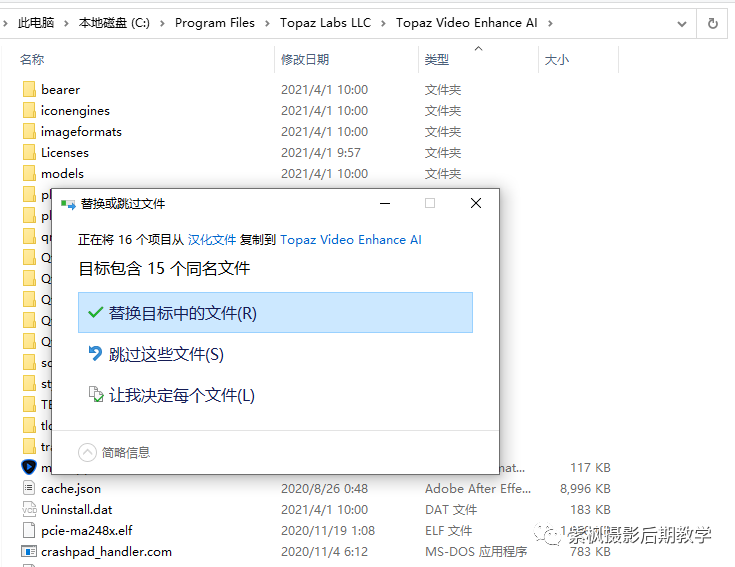Select the Licenses folder name
The width and height of the screenshot is (735, 567).
tap(65, 153)
